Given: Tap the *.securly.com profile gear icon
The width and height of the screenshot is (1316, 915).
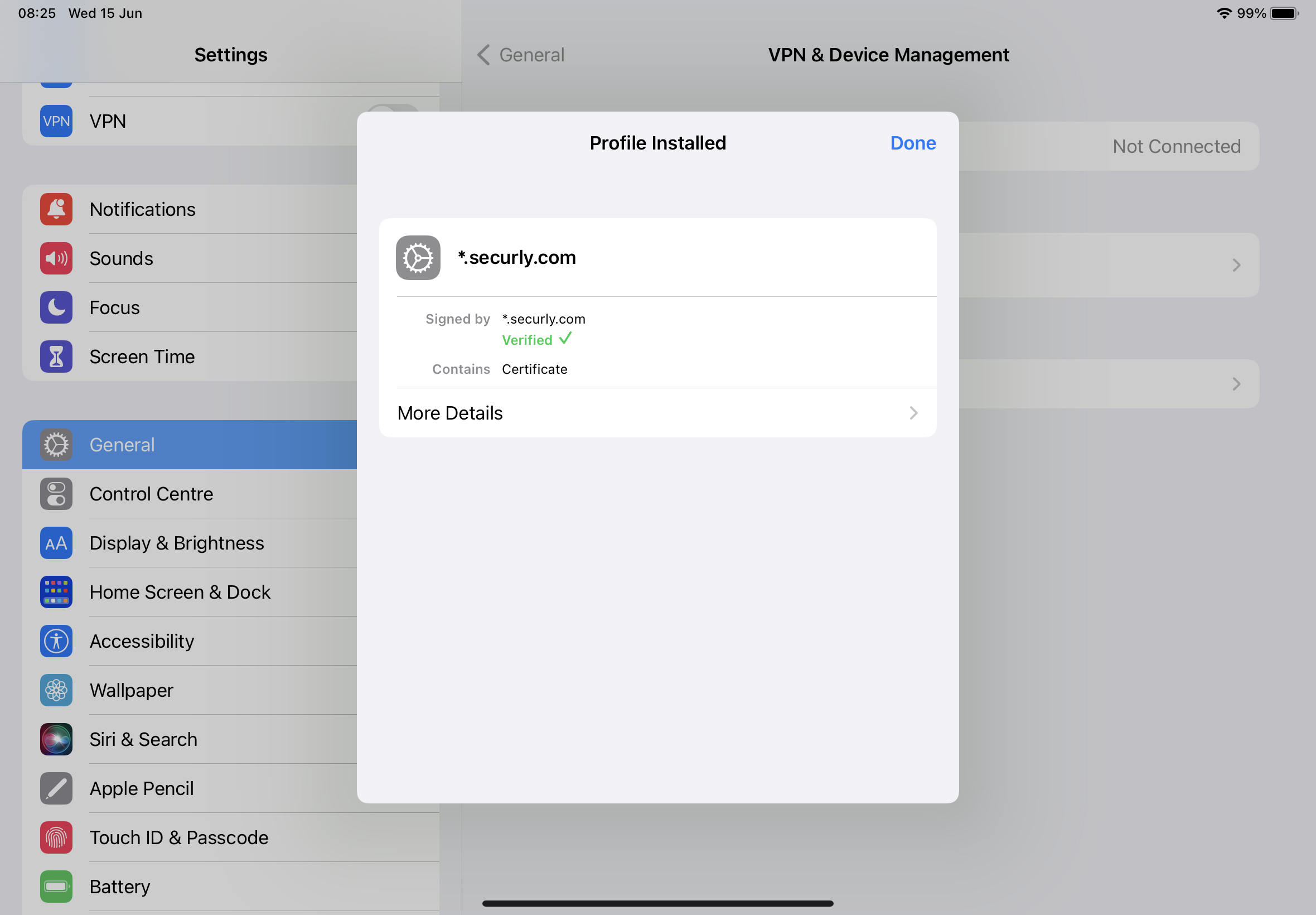Looking at the screenshot, I should (x=418, y=257).
